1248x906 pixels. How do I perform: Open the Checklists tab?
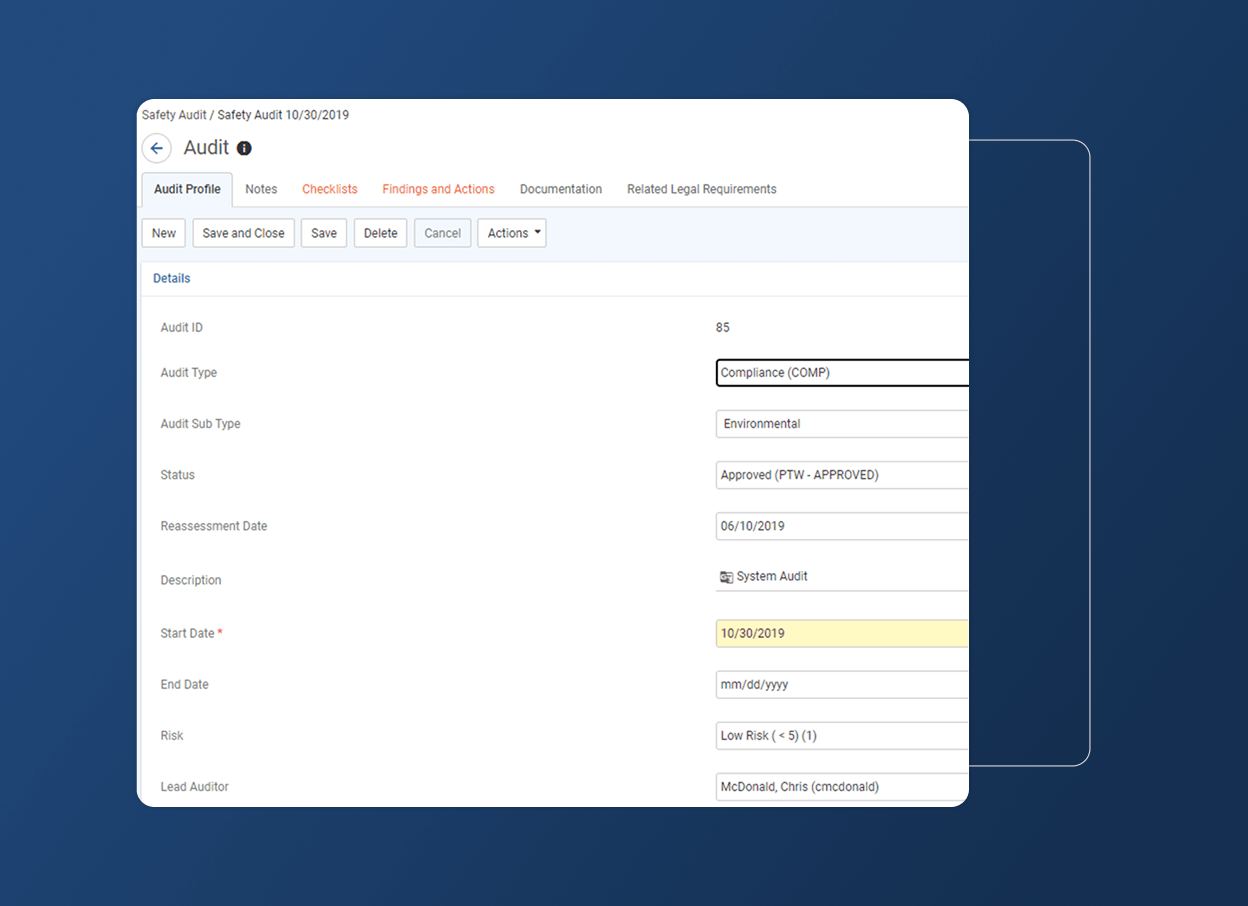click(329, 189)
